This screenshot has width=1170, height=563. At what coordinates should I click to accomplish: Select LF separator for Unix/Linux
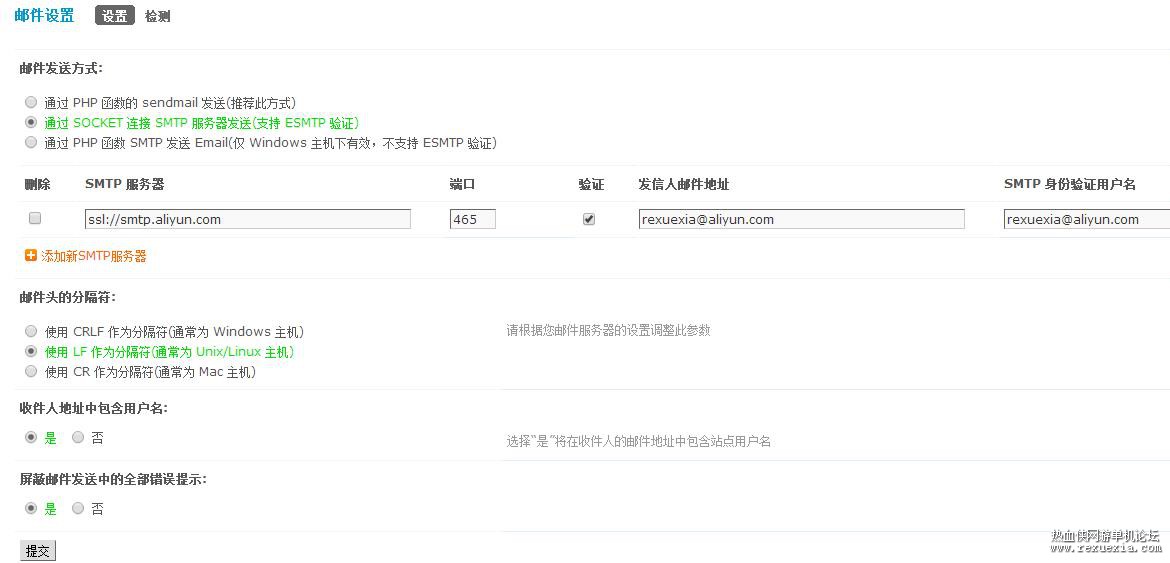pos(31,351)
